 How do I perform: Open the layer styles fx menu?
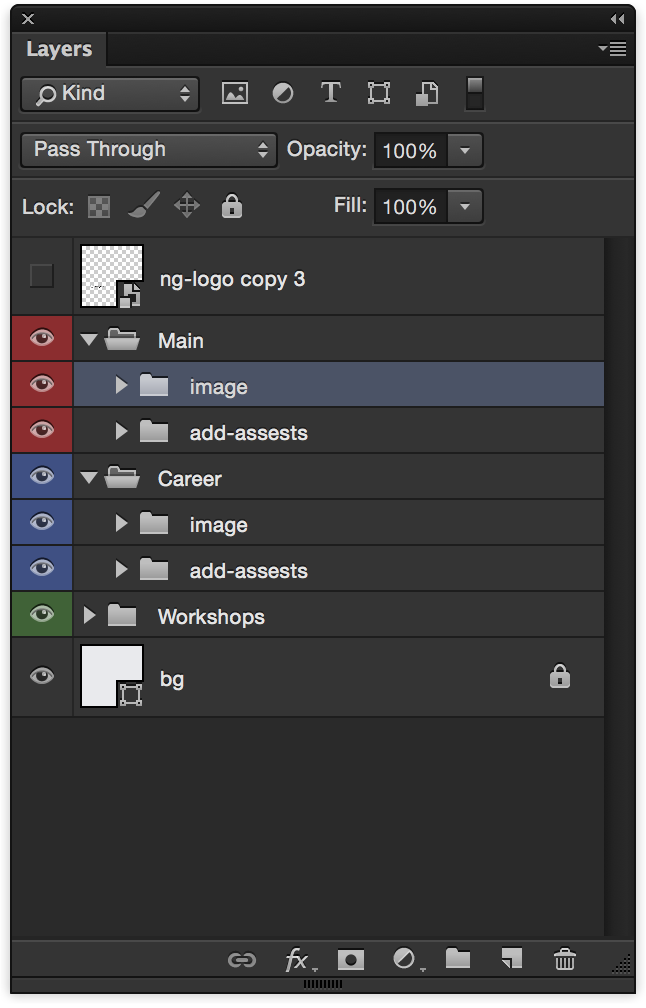pyautogui.click(x=297, y=960)
